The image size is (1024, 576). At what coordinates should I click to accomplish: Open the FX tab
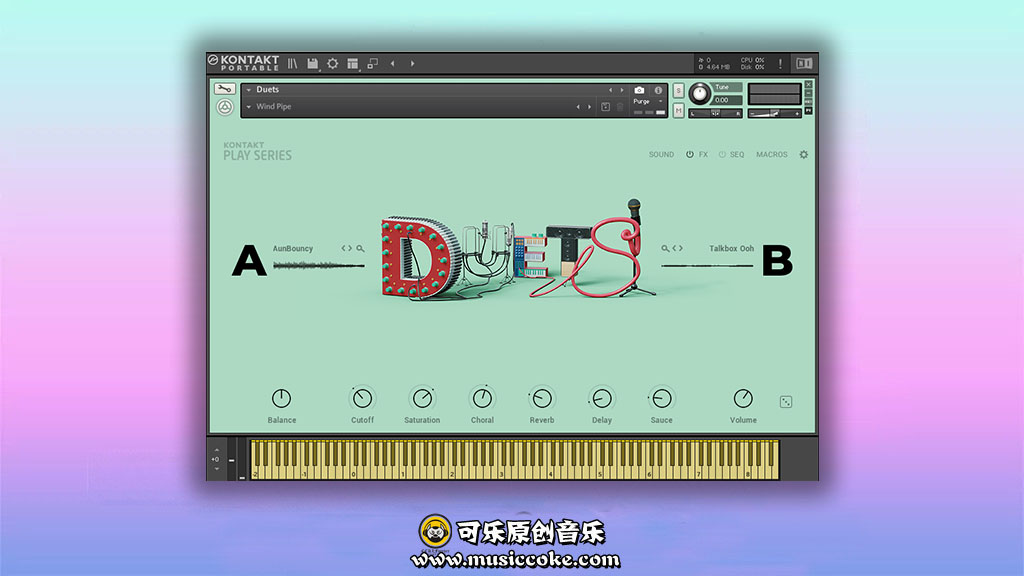[703, 155]
